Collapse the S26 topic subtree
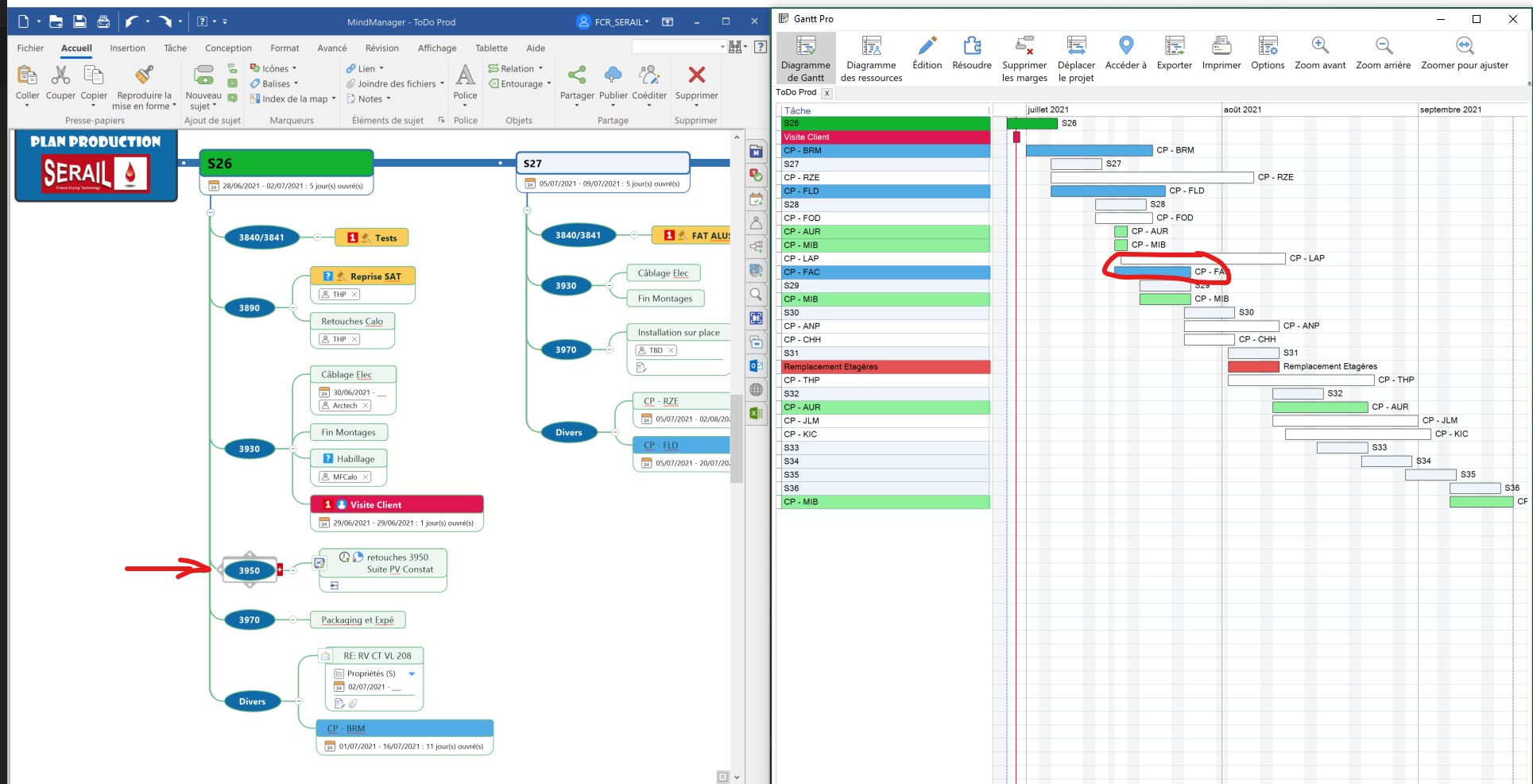Screen dimensions: 1533x784 tap(210, 213)
